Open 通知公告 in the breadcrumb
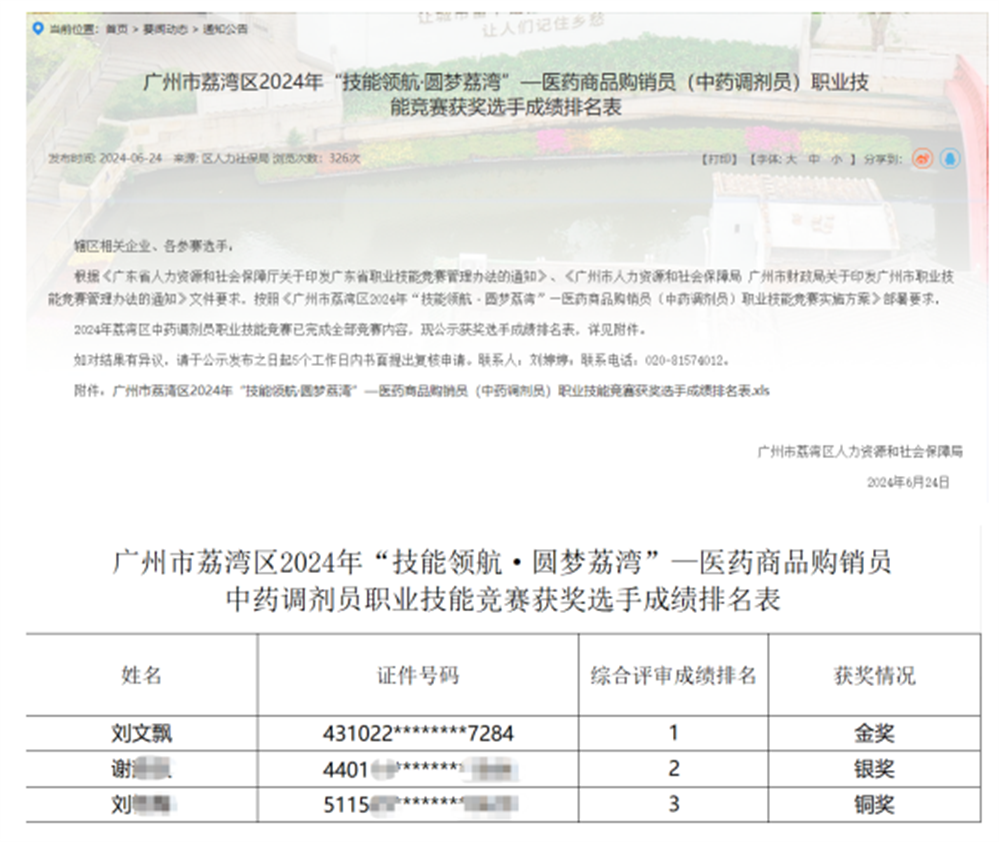This screenshot has width=999, height=842. [x=225, y=29]
